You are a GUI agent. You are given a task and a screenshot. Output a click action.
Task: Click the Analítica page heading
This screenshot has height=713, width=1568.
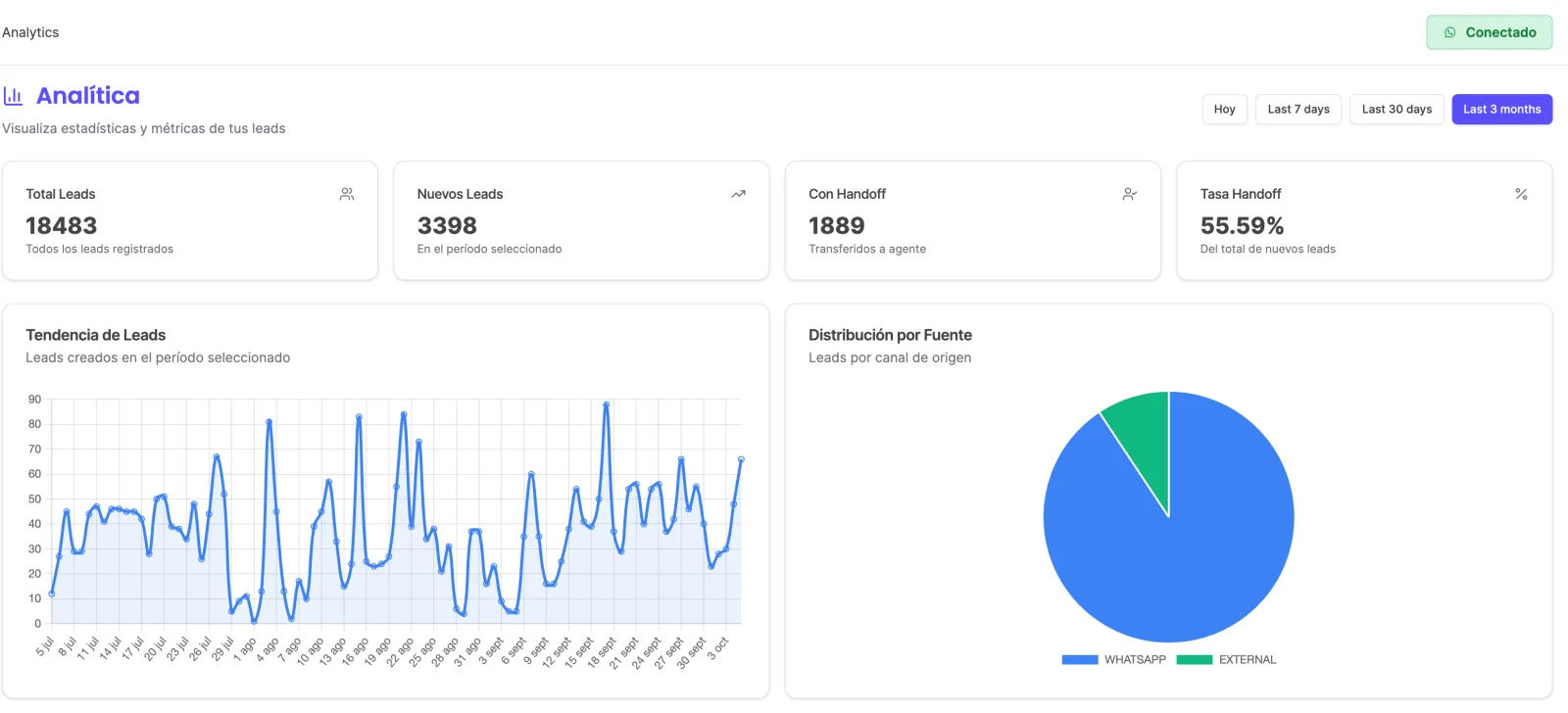pos(88,96)
